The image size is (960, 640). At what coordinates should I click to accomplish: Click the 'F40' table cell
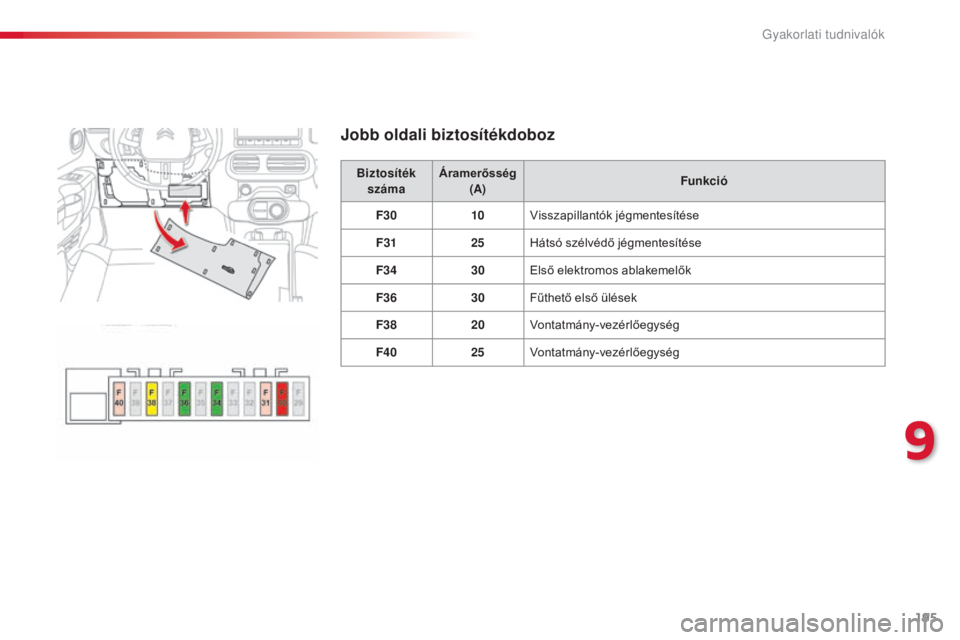pyautogui.click(x=386, y=353)
